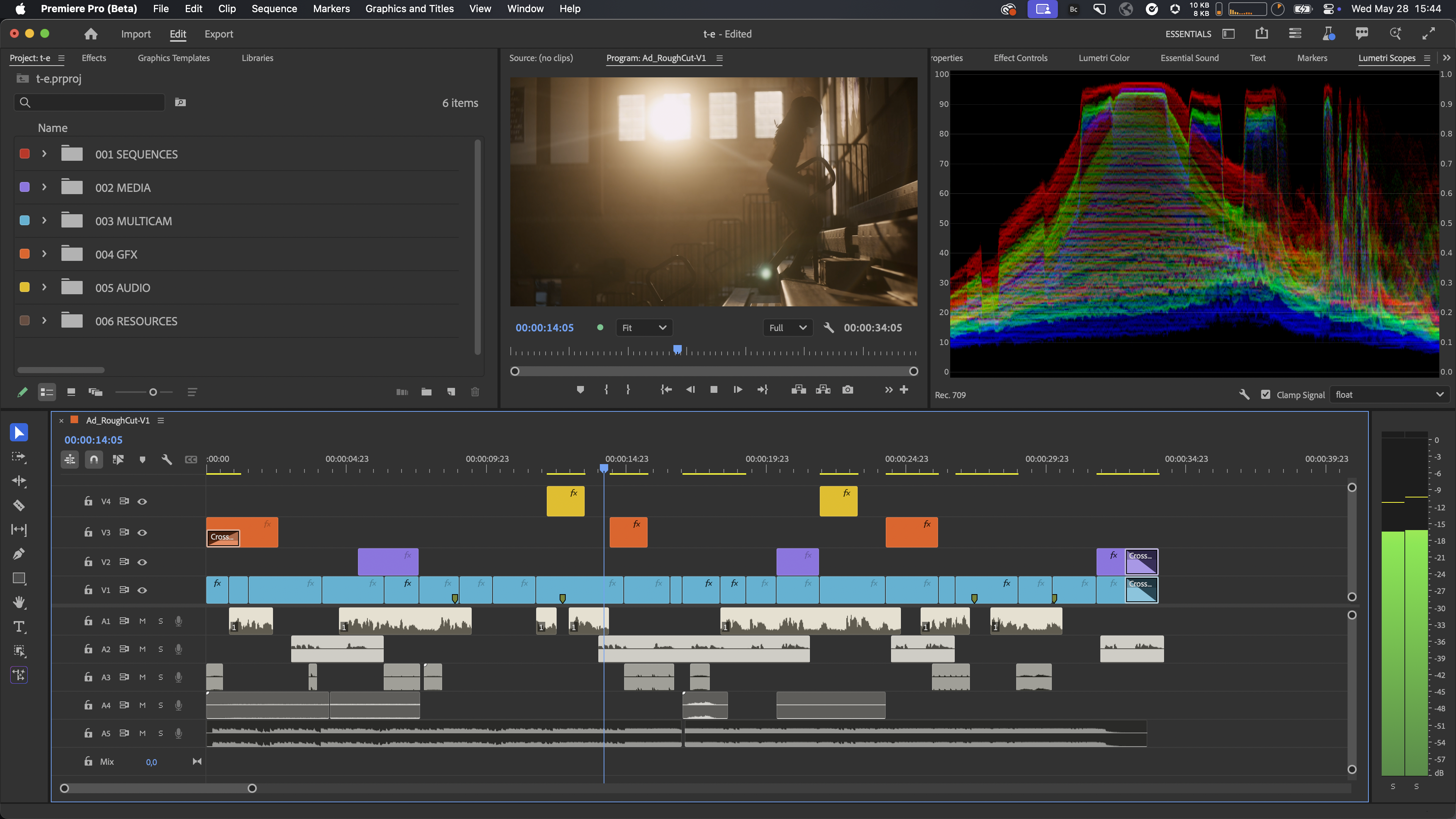Image resolution: width=1456 pixels, height=819 pixels.
Task: Click the trash Clear icon in Project panel
Action: [475, 392]
